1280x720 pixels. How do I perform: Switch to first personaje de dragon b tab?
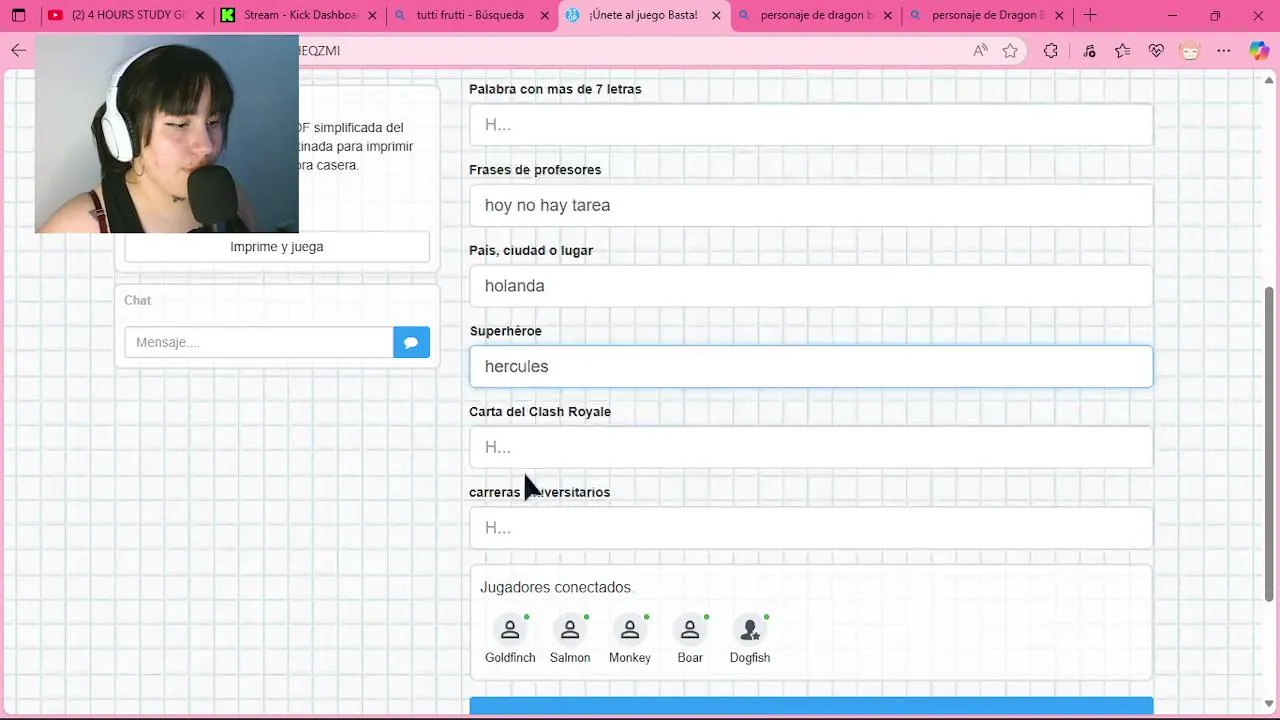click(815, 15)
